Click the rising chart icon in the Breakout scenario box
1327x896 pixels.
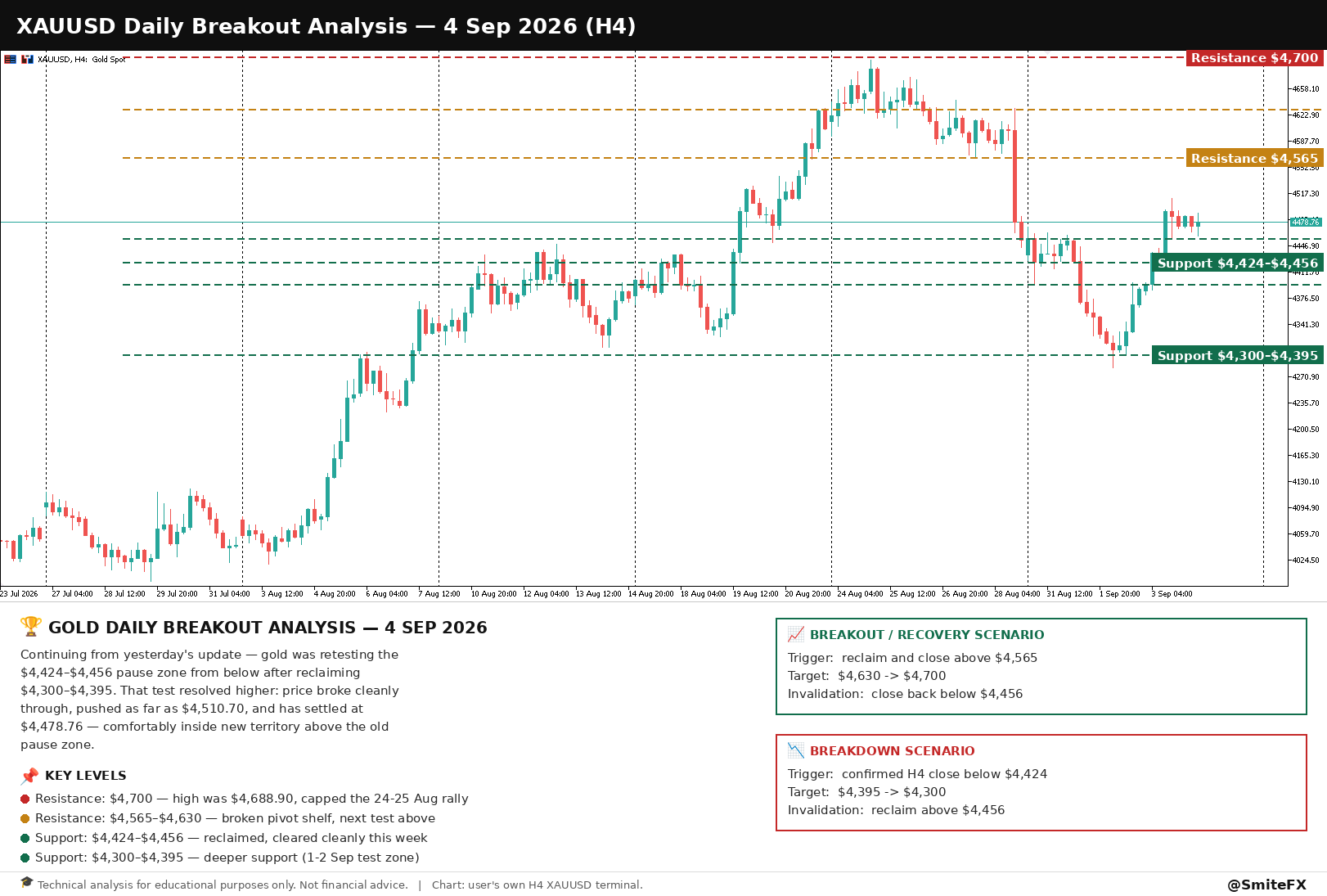click(x=795, y=634)
